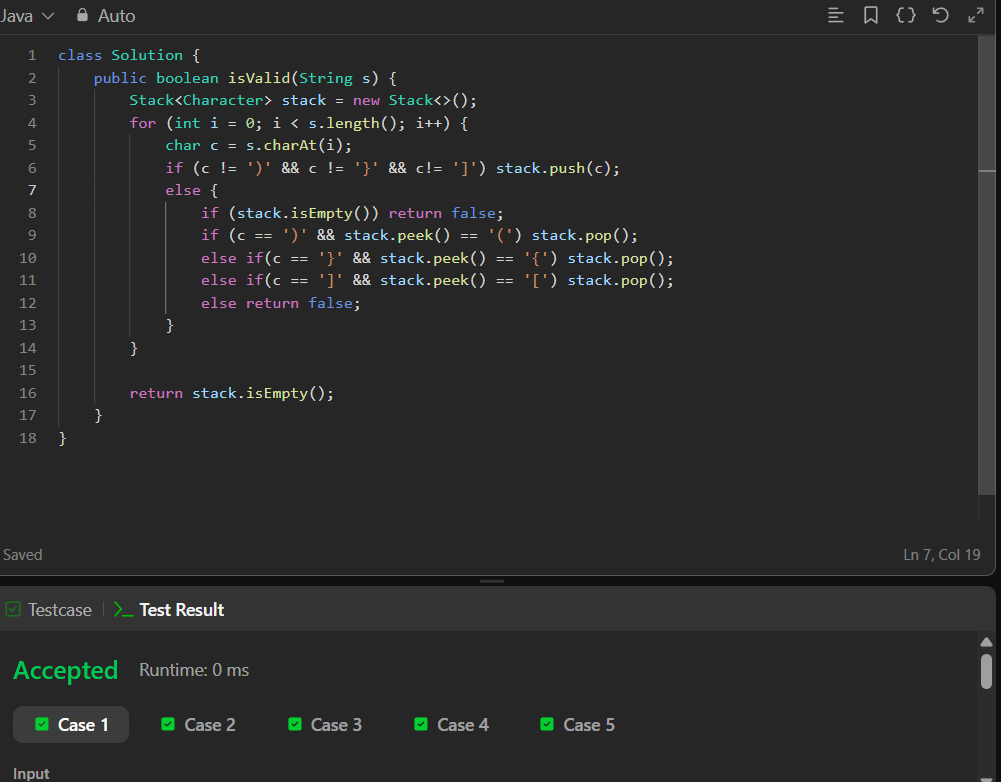Click the curly braces icon
This screenshot has width=1001, height=782.
point(906,15)
